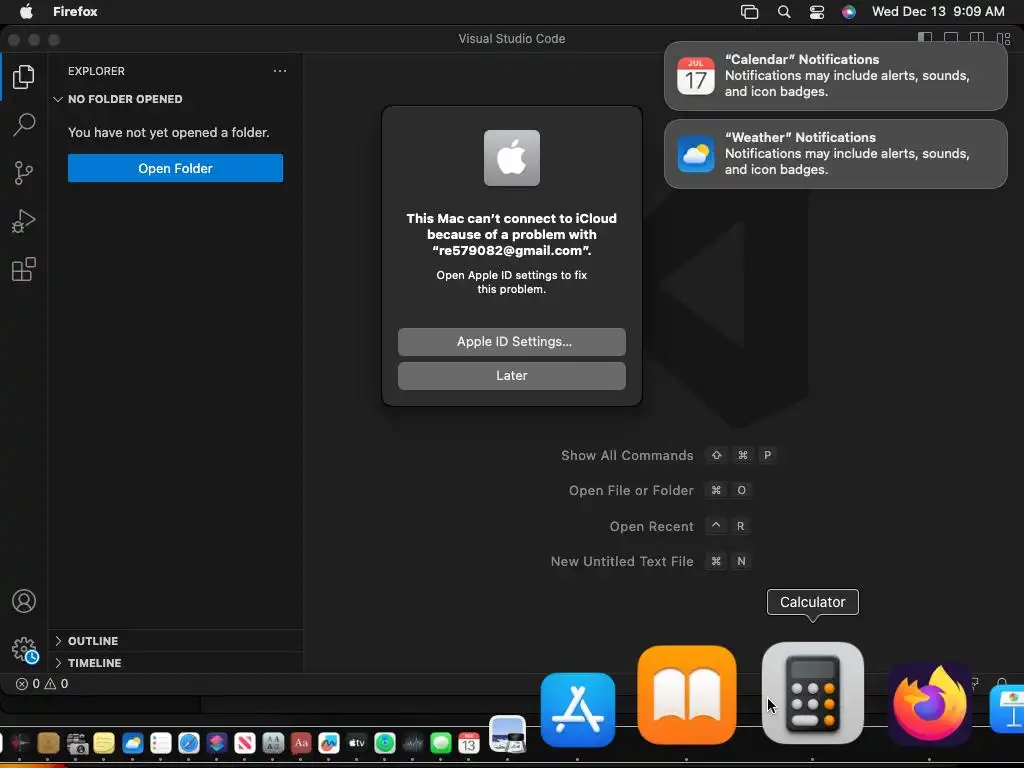The image size is (1024, 768).
Task: Open Font Book from the Dock
Action: coord(273,743)
